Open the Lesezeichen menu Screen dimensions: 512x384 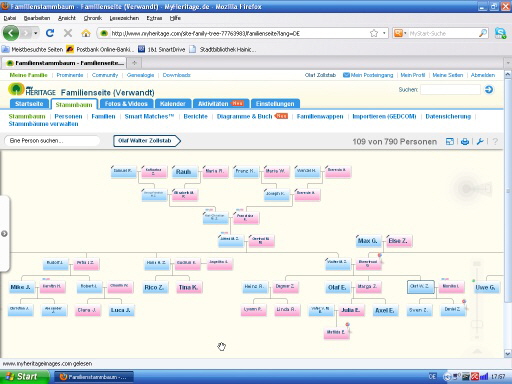tap(124, 18)
